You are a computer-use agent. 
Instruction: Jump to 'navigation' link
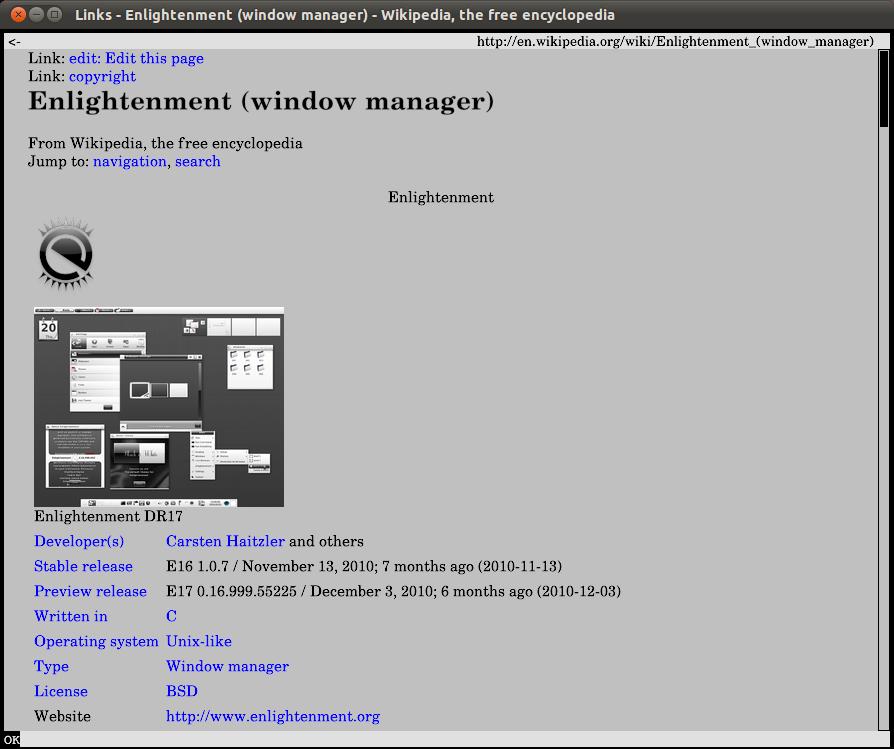click(129, 161)
